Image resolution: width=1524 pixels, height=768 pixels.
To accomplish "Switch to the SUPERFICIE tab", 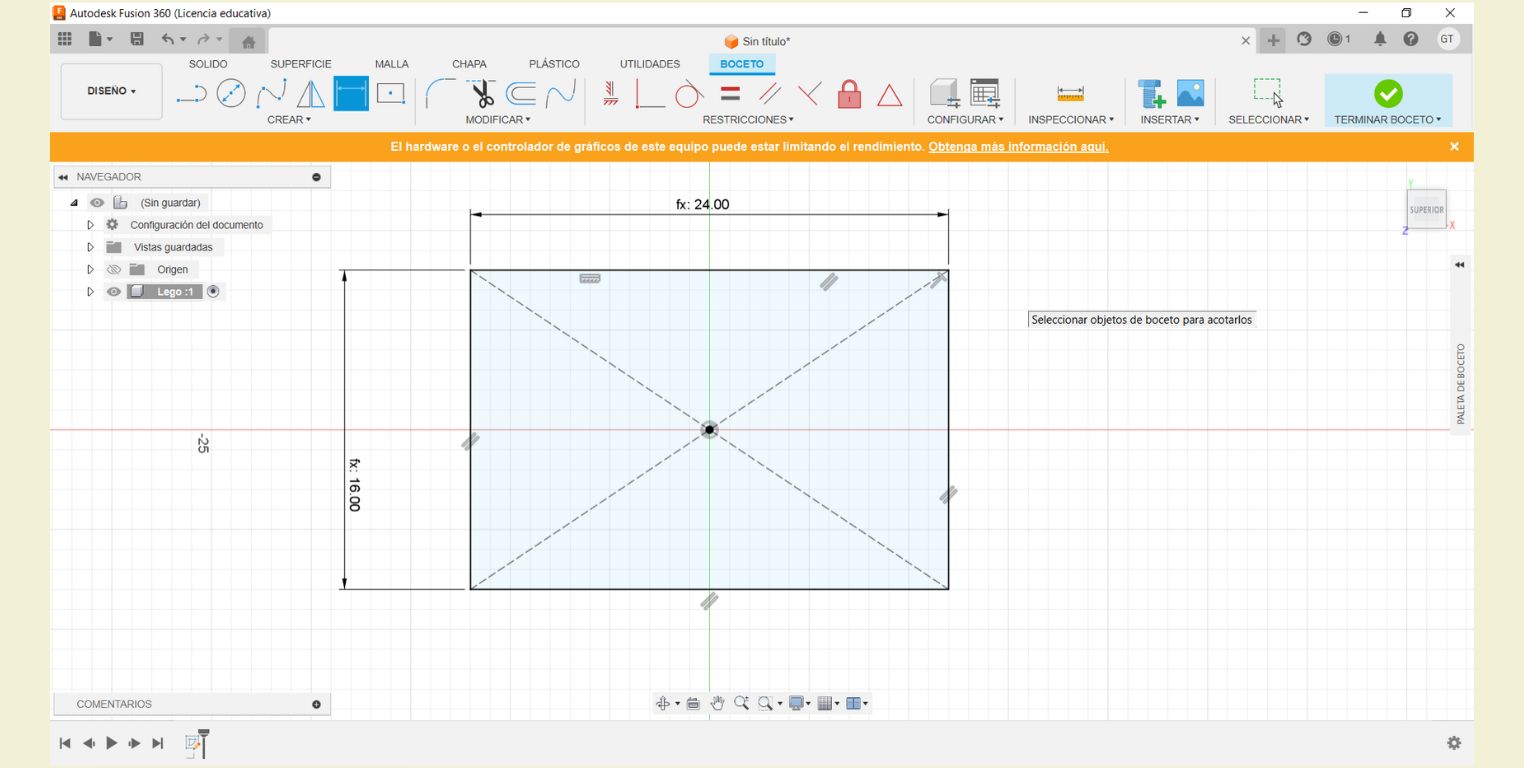I will [301, 64].
